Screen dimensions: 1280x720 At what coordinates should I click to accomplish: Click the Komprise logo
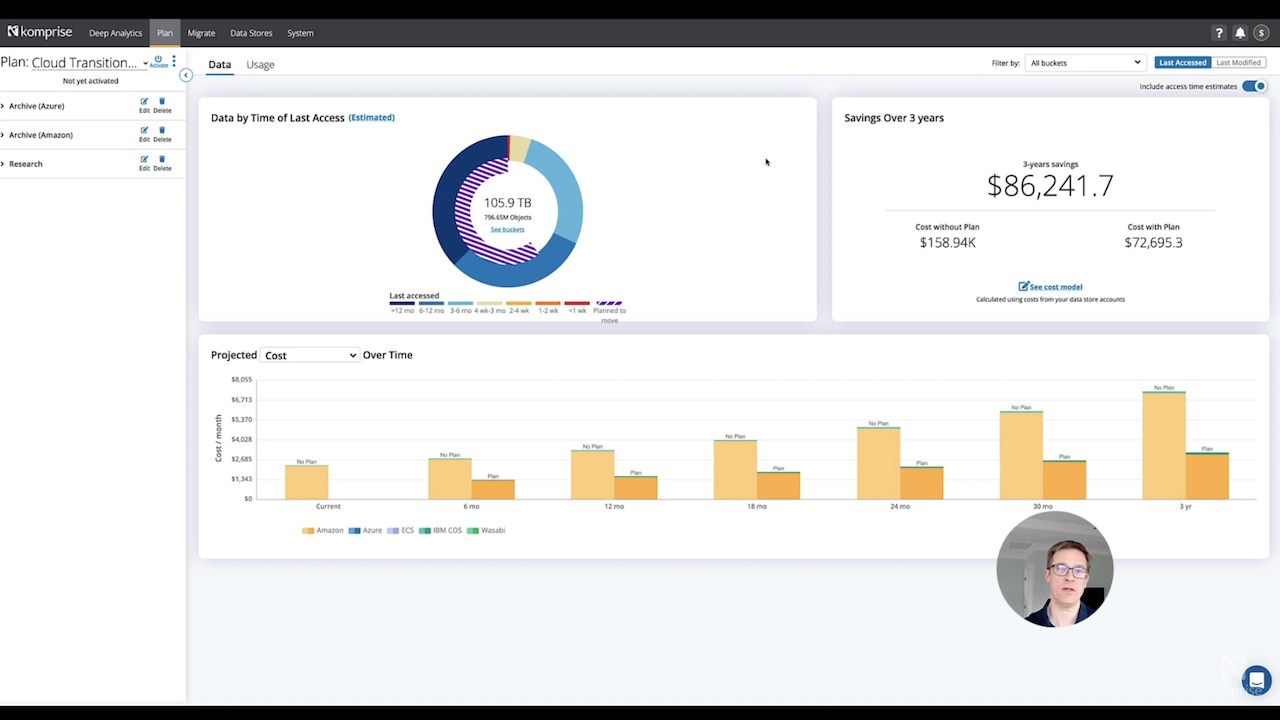[40, 32]
